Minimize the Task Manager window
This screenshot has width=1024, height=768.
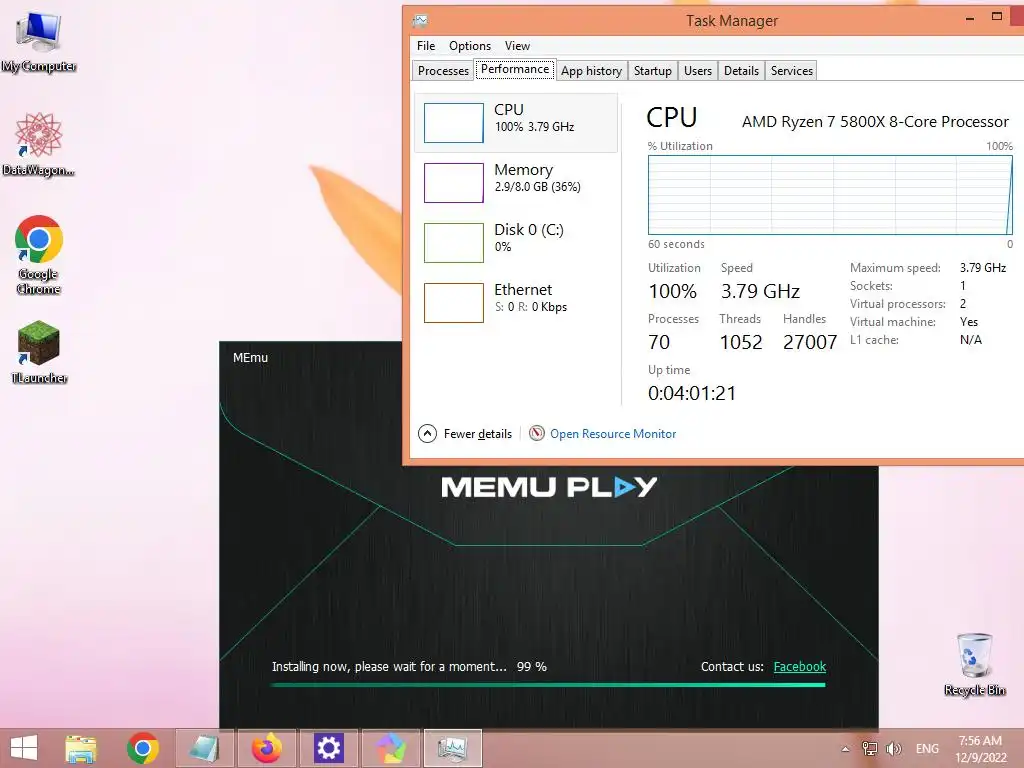(x=970, y=19)
